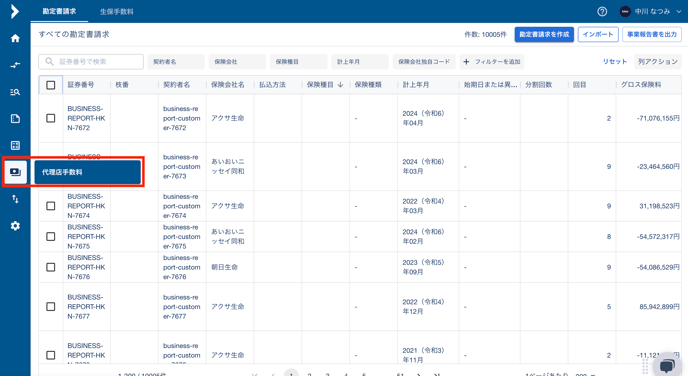Click the app logo chevron icon

coord(14,11)
